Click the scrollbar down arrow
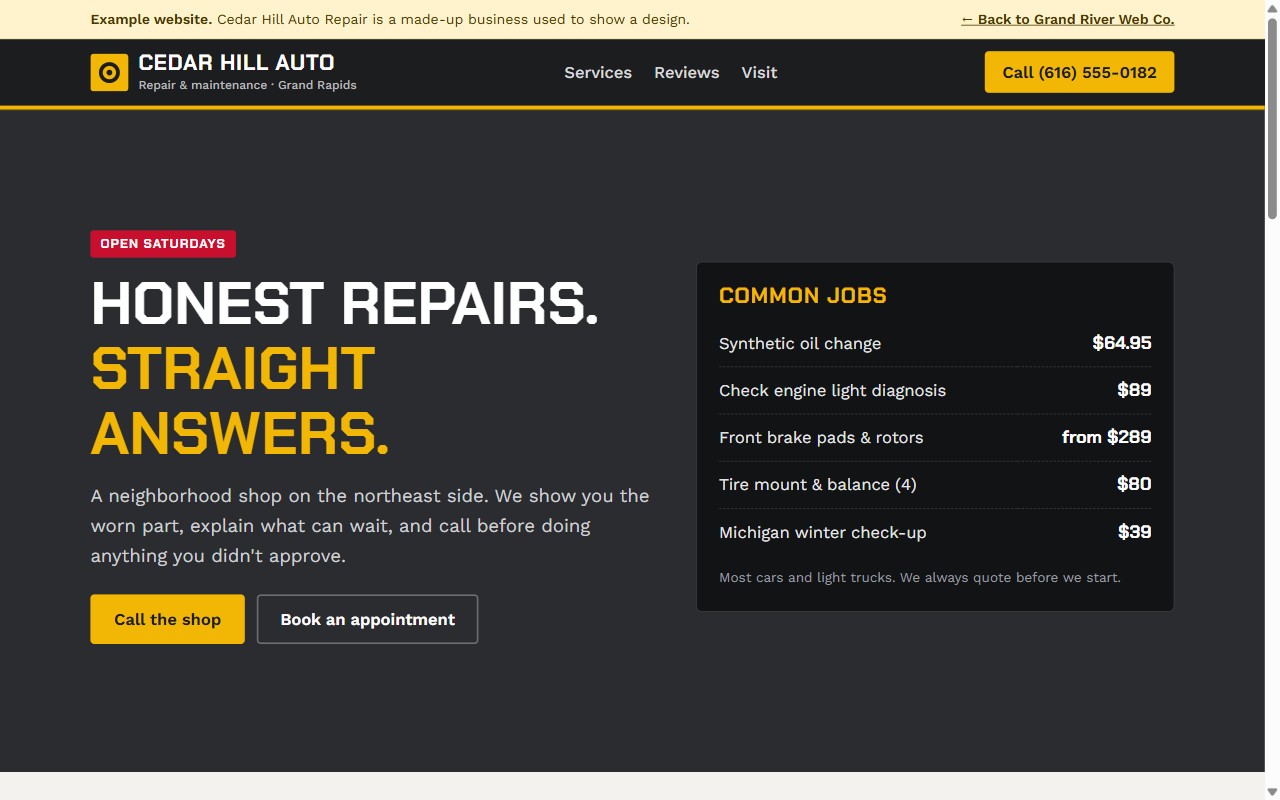The image size is (1280, 800). (1272, 792)
